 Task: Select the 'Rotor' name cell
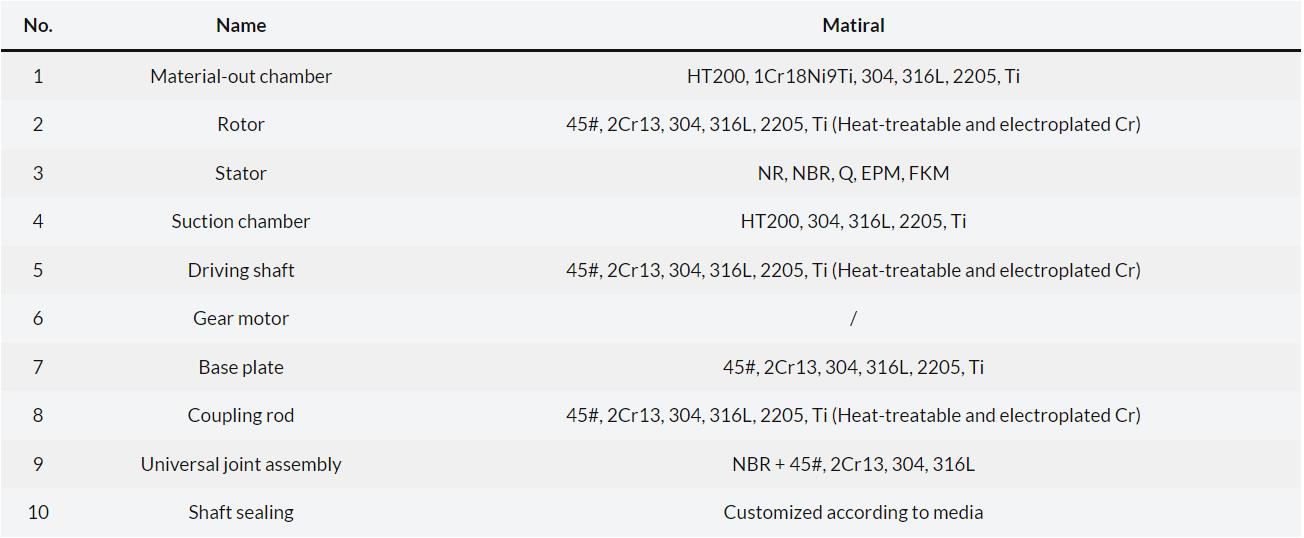coord(241,124)
